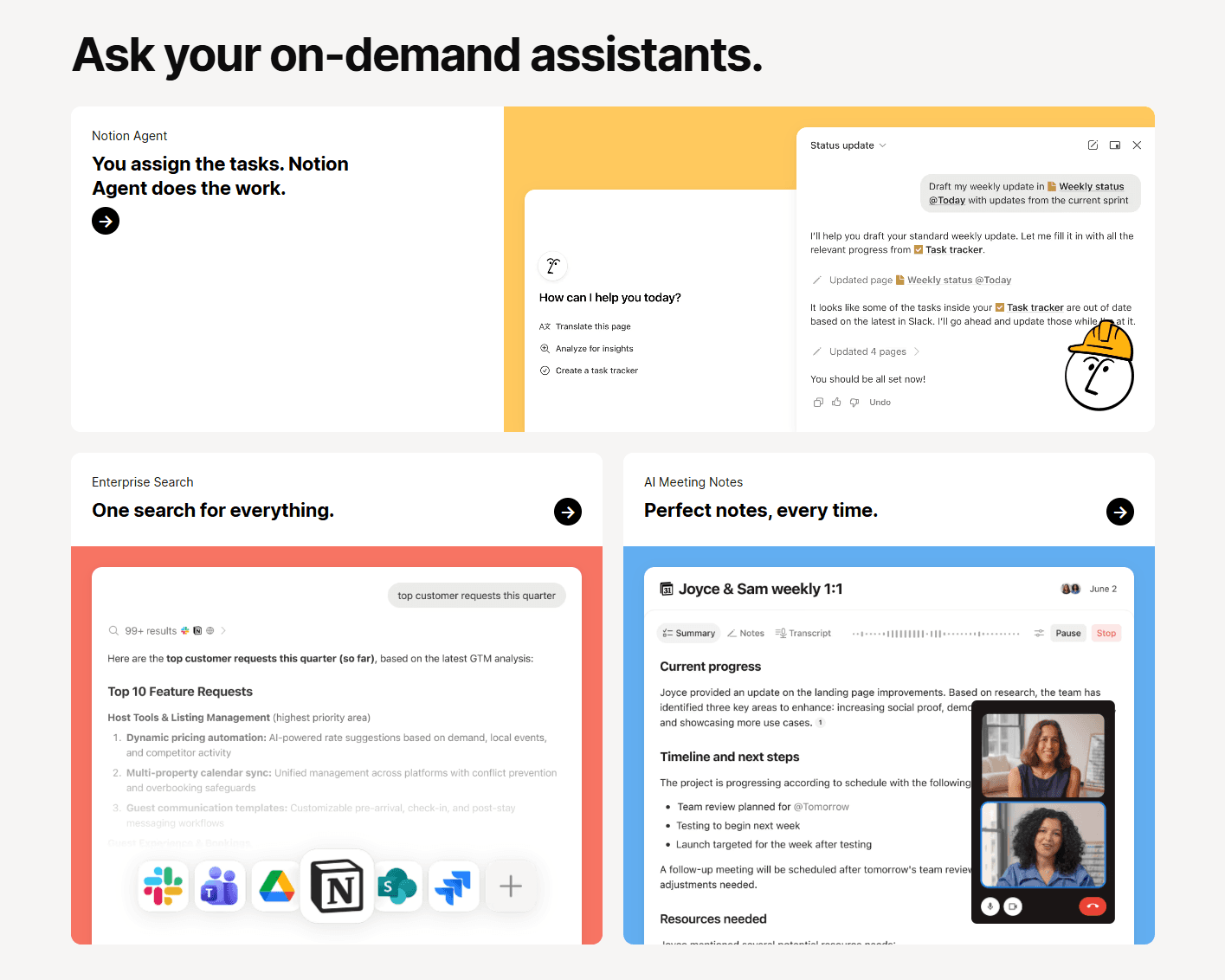
Task: Switch to the Transcript tab
Action: pos(803,633)
